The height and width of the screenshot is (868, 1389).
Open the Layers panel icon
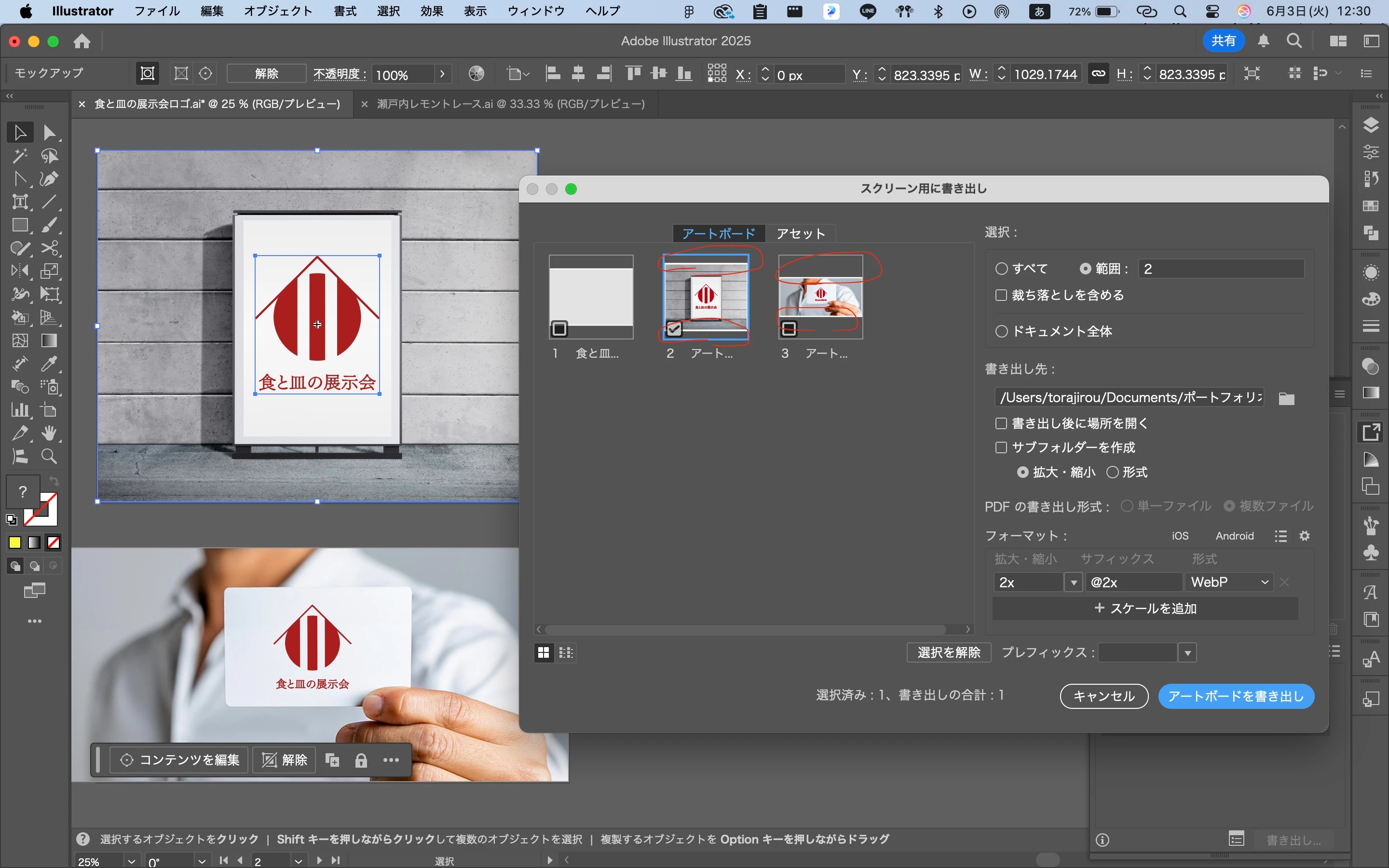pyautogui.click(x=1371, y=125)
